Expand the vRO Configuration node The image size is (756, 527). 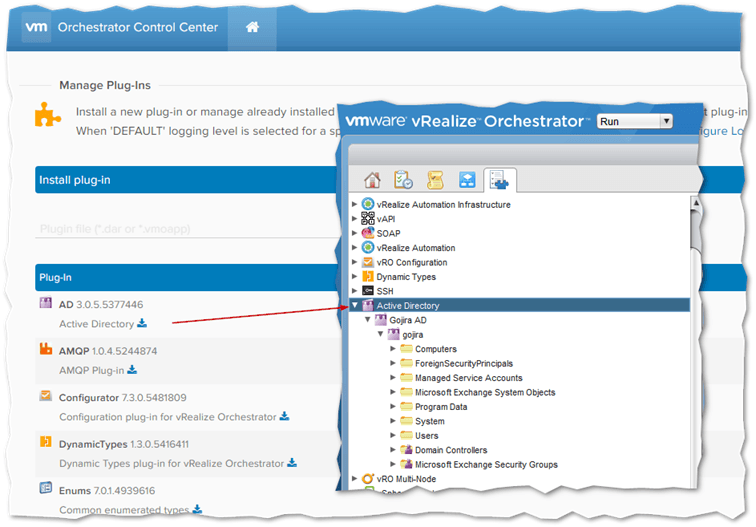(x=354, y=262)
